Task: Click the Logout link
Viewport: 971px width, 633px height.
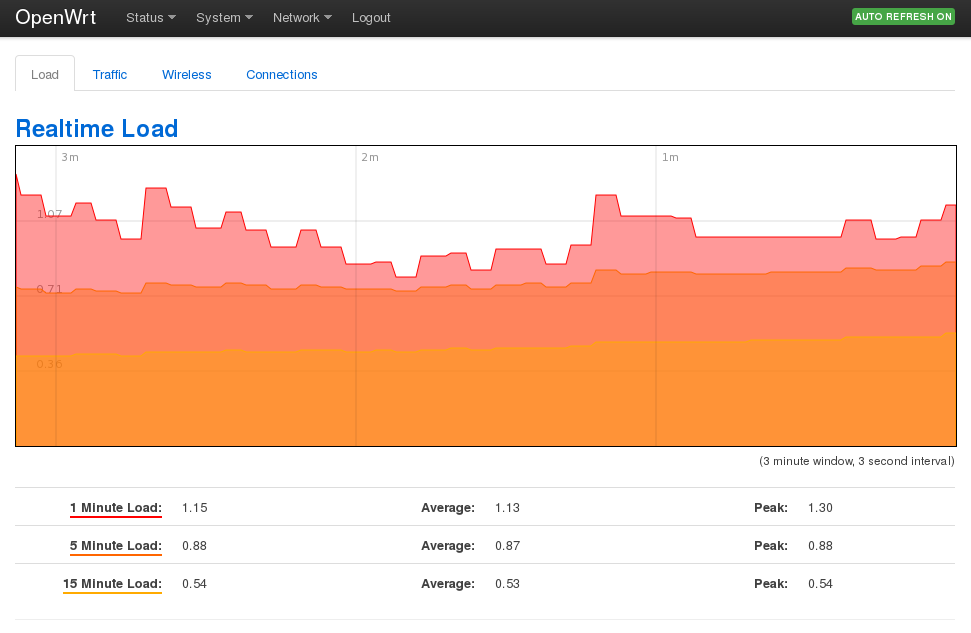Action: pos(371,18)
